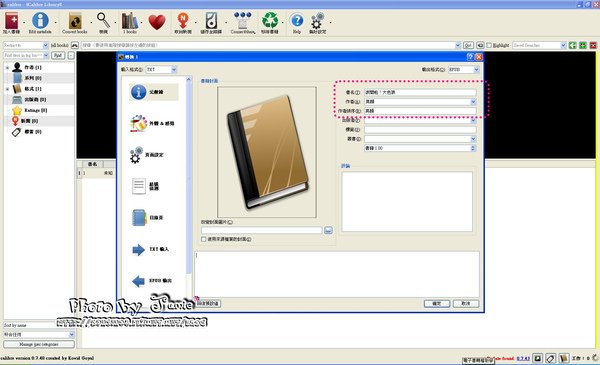Select the Look & Feel section
The width and height of the screenshot is (600, 365).
153,124
